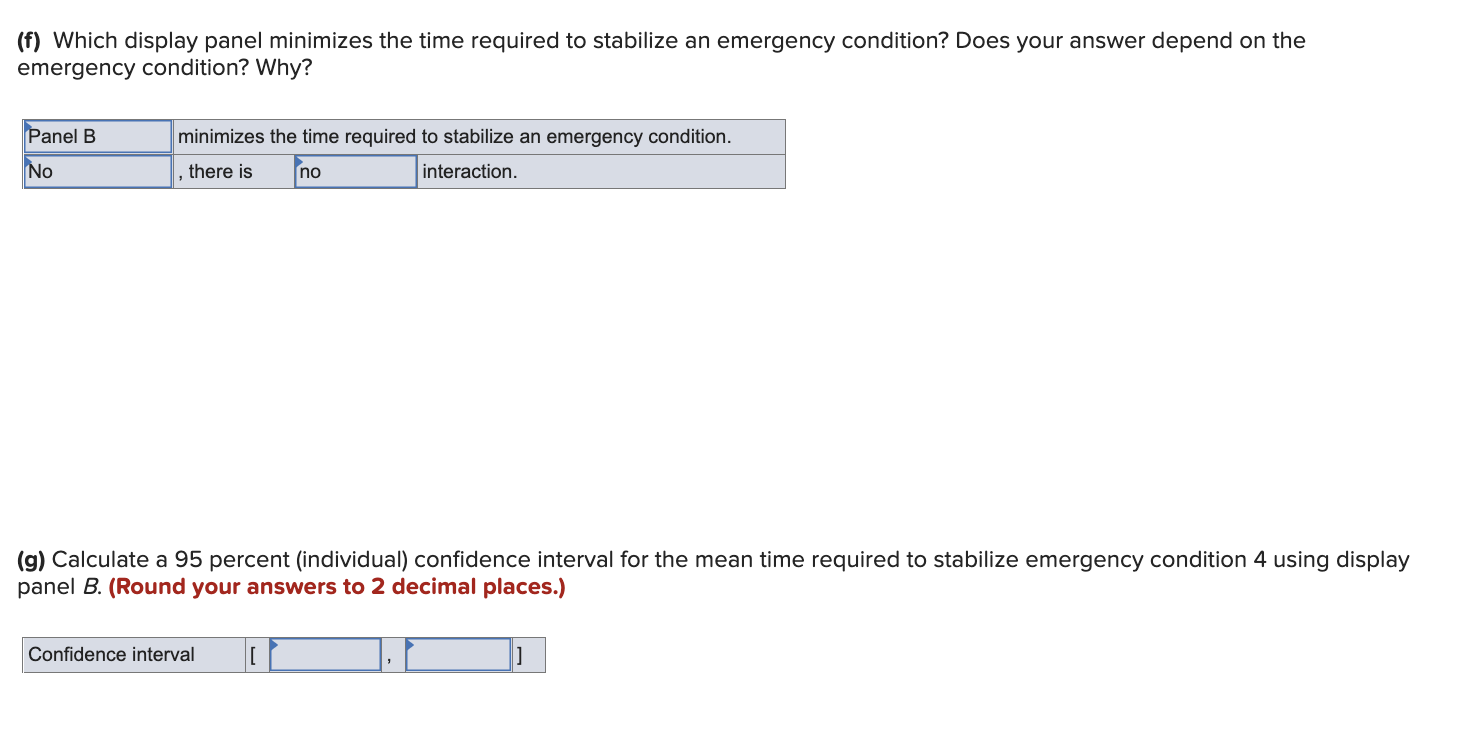
Task: Select the upper confidence interval input box
Action: [x=457, y=654]
